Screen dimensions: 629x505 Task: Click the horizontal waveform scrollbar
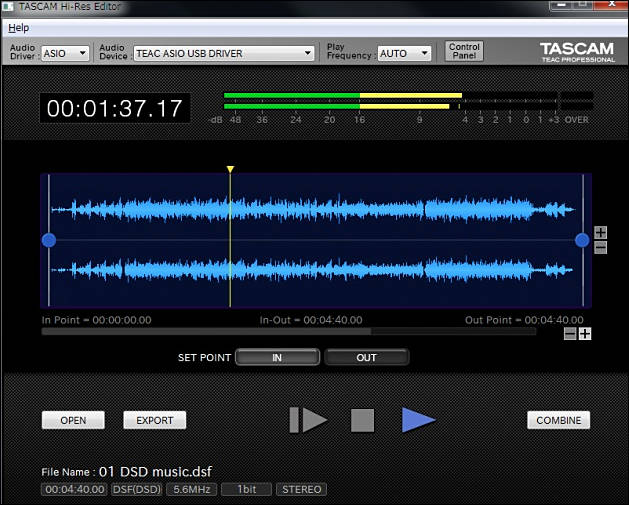(289, 332)
